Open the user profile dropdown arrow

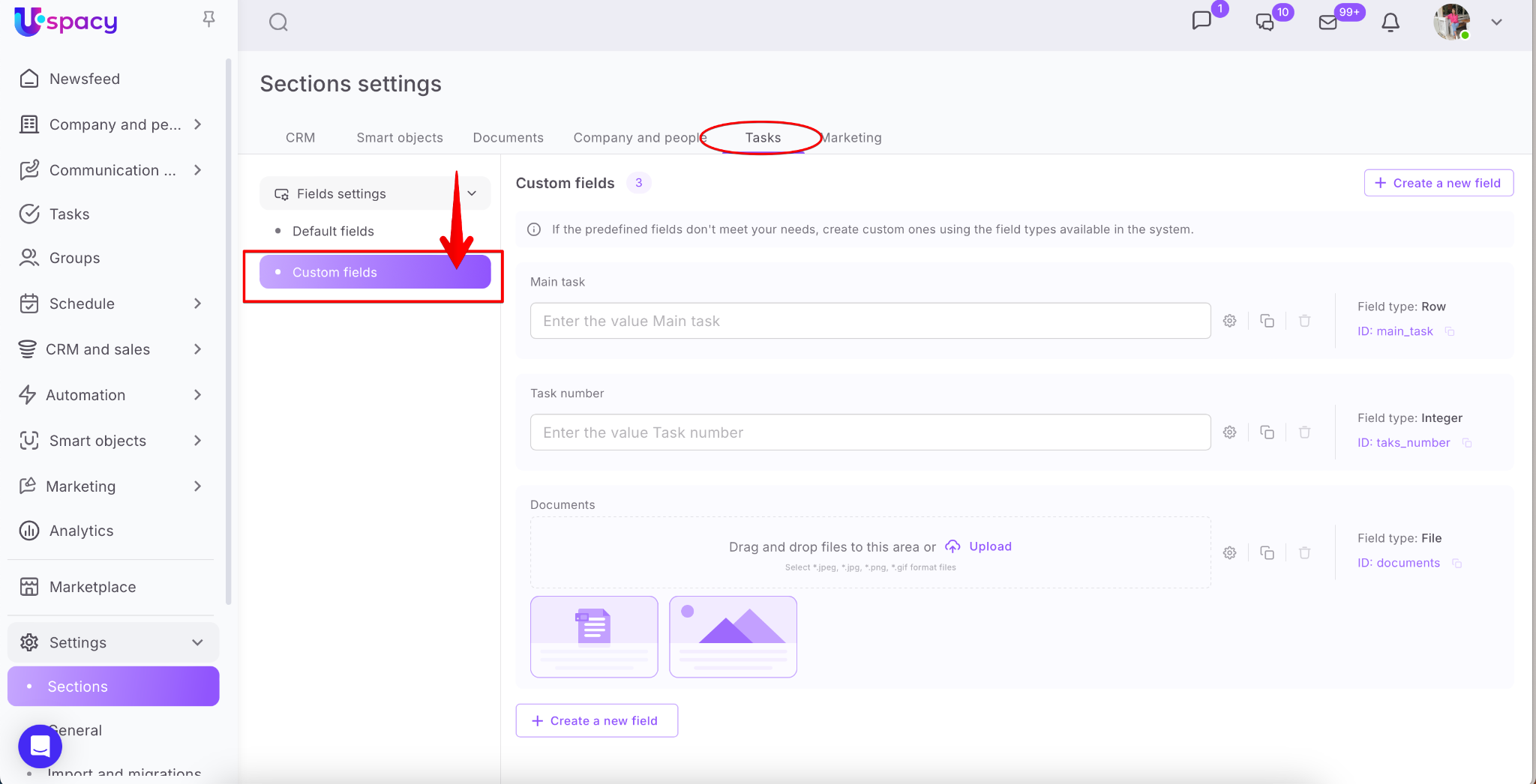point(1496,22)
